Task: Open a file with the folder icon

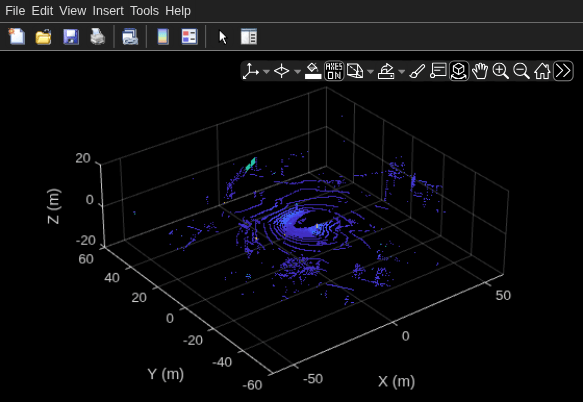Action: pyautogui.click(x=43, y=37)
